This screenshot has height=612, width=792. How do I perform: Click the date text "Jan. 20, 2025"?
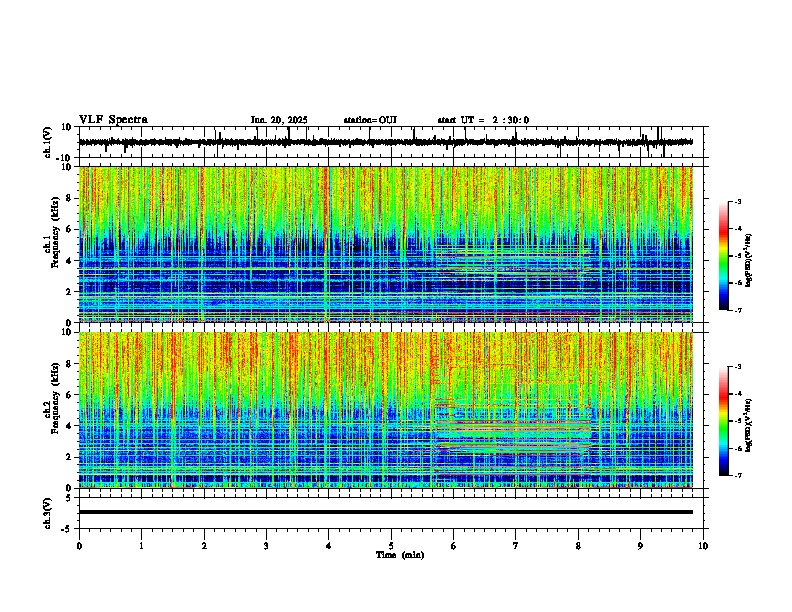point(279,120)
